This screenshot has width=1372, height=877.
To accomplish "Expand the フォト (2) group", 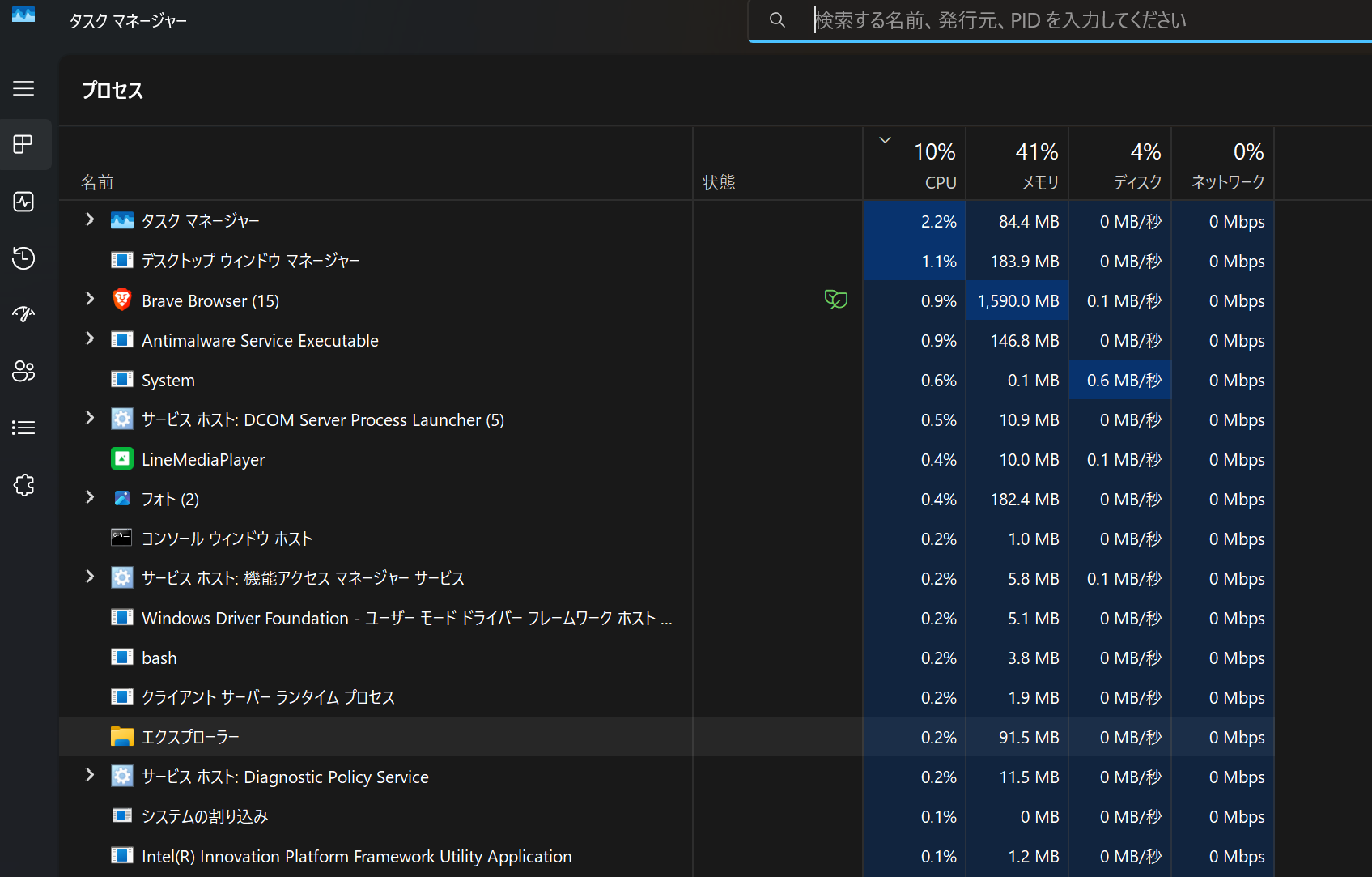I will click(x=90, y=497).
